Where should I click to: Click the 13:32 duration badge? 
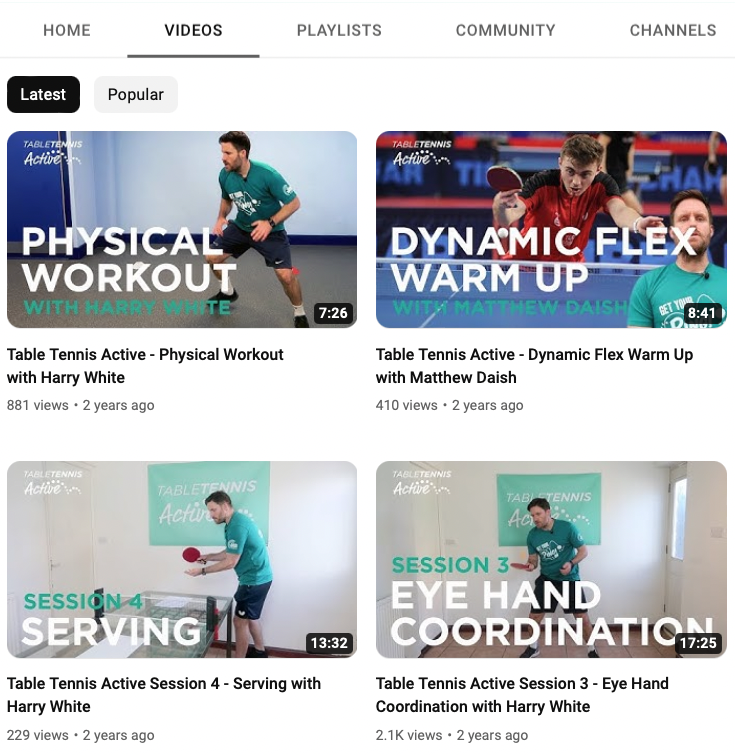coord(329,643)
